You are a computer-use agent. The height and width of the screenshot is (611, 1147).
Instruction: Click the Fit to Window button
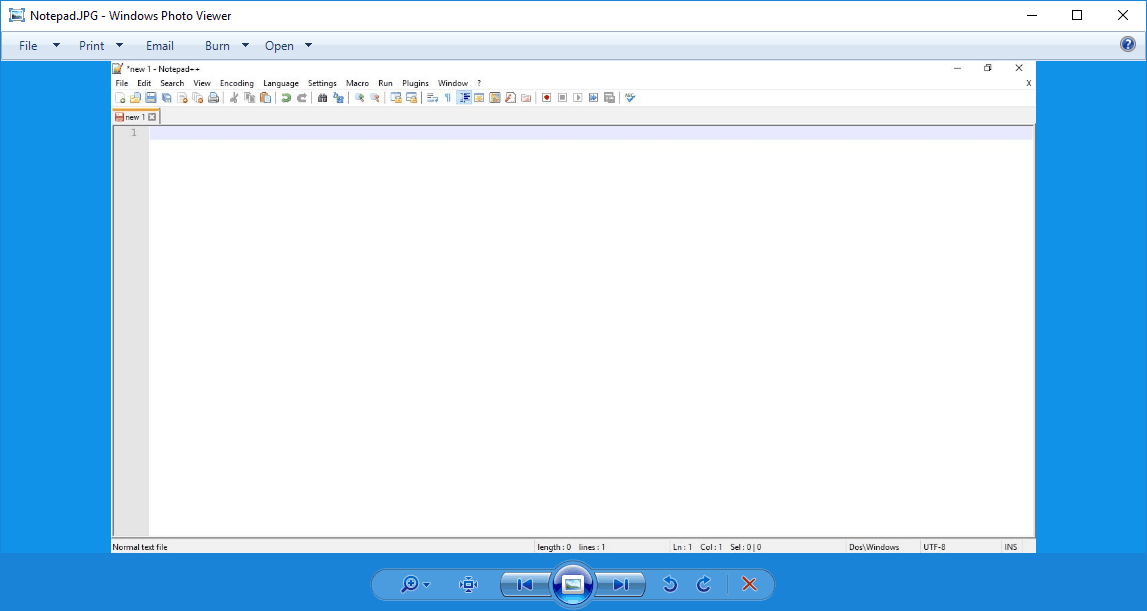467,584
